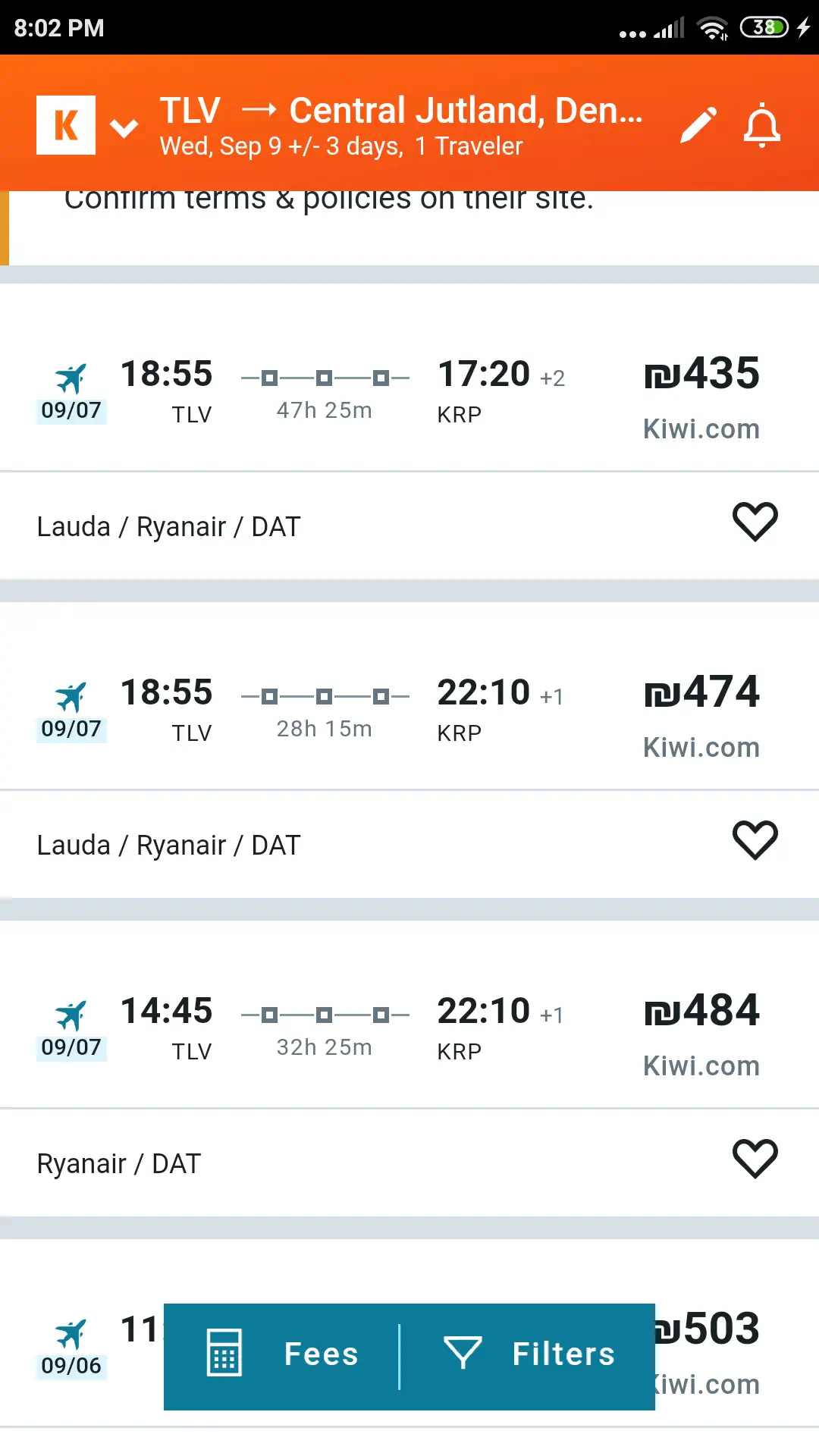Screen dimensions: 819x1456
Task: Tap the KAYAK logo icon
Action: tap(66, 125)
